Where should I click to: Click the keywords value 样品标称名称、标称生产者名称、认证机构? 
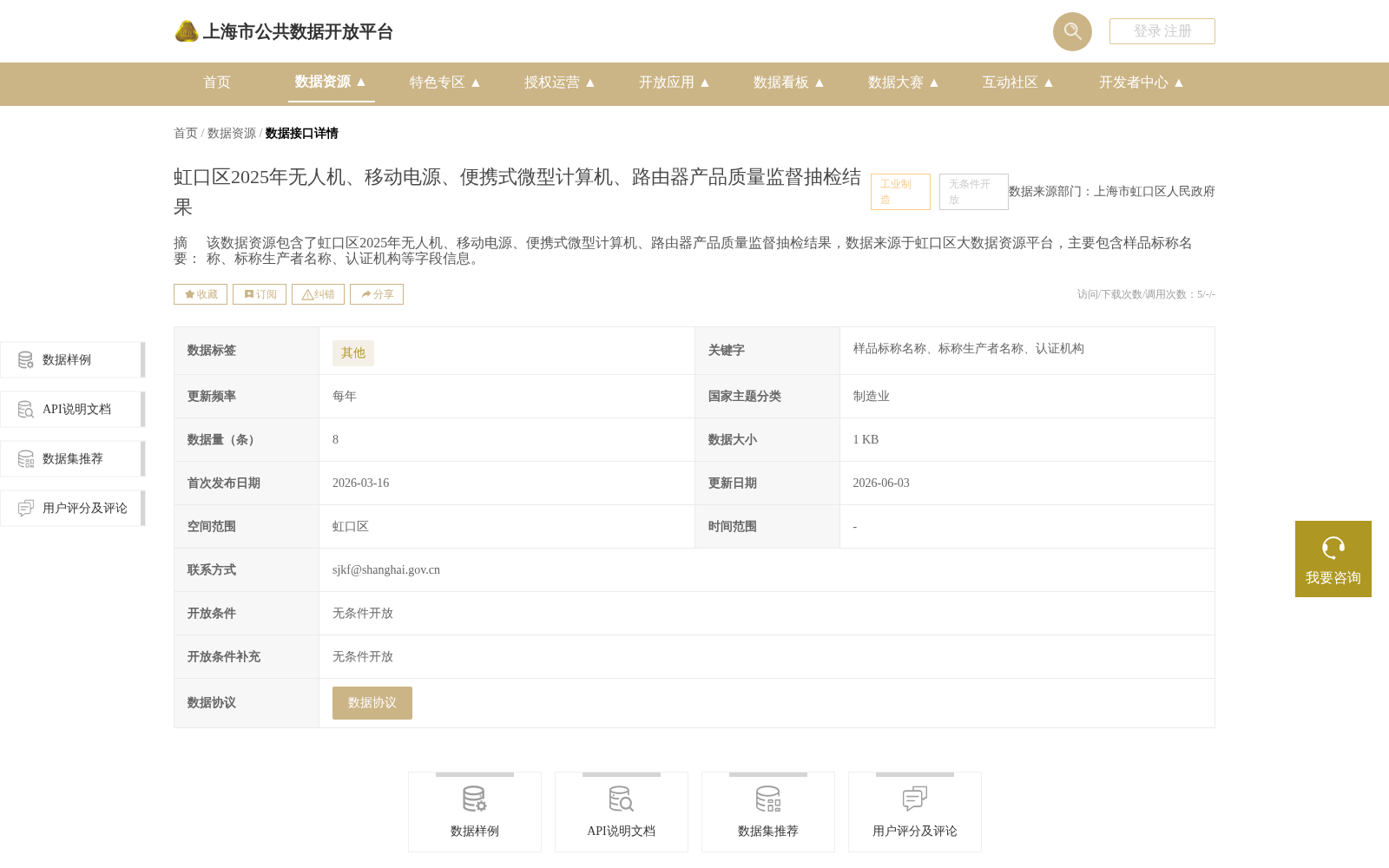point(969,349)
